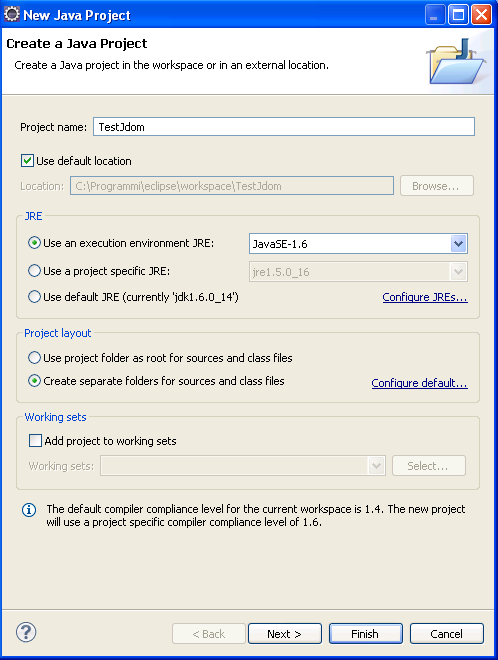This screenshot has width=498, height=660.
Task: Minimize the New Java Project dialog
Action: [x=435, y=15]
